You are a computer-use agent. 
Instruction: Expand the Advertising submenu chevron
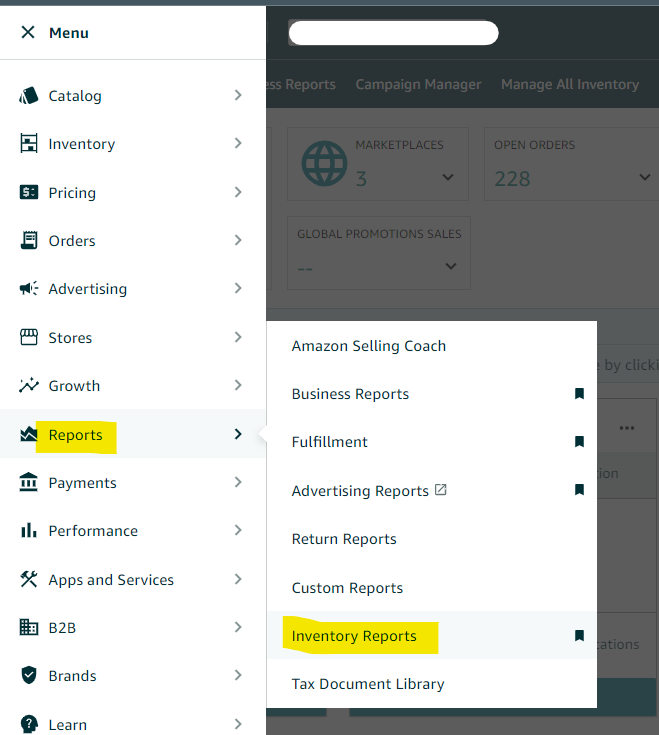(238, 288)
